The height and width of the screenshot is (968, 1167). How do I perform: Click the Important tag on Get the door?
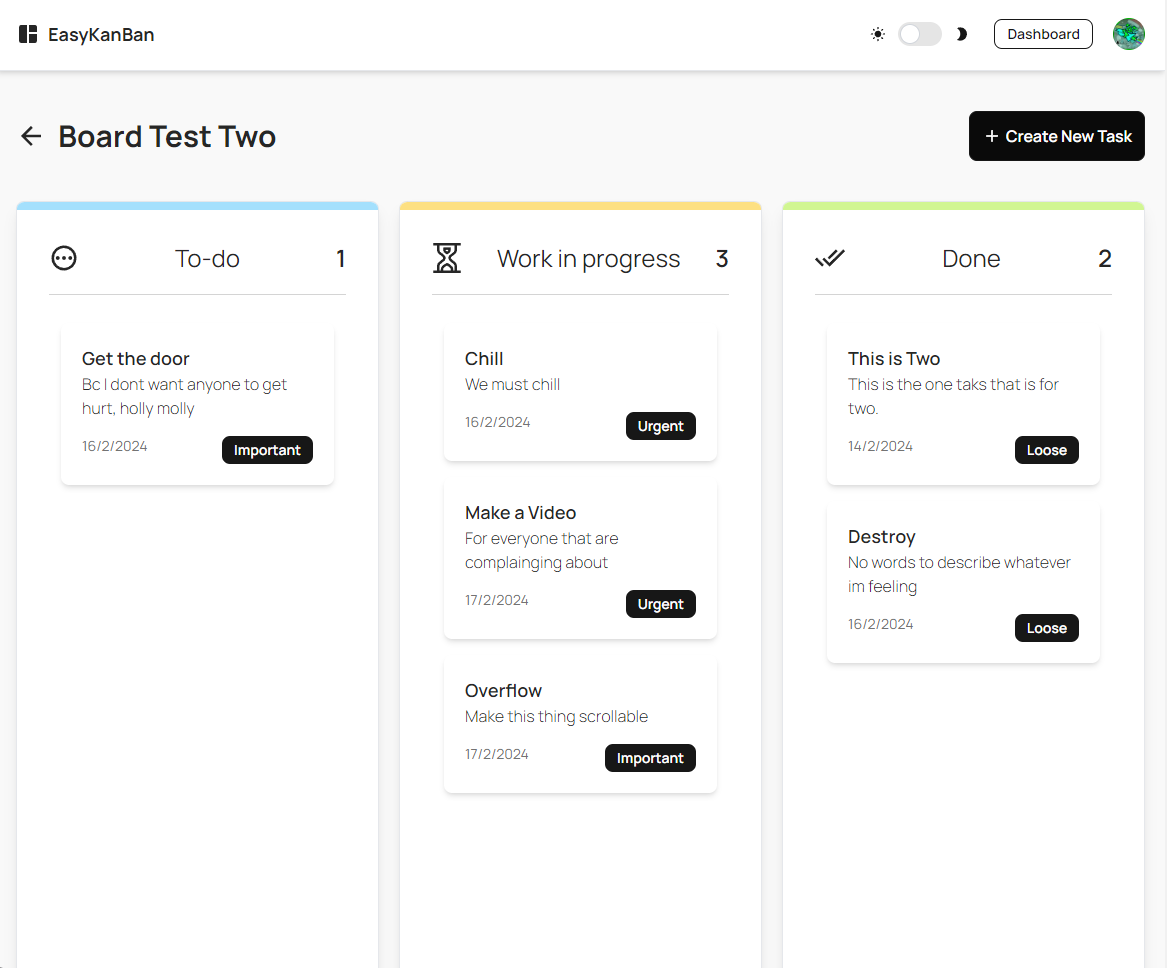coord(267,450)
